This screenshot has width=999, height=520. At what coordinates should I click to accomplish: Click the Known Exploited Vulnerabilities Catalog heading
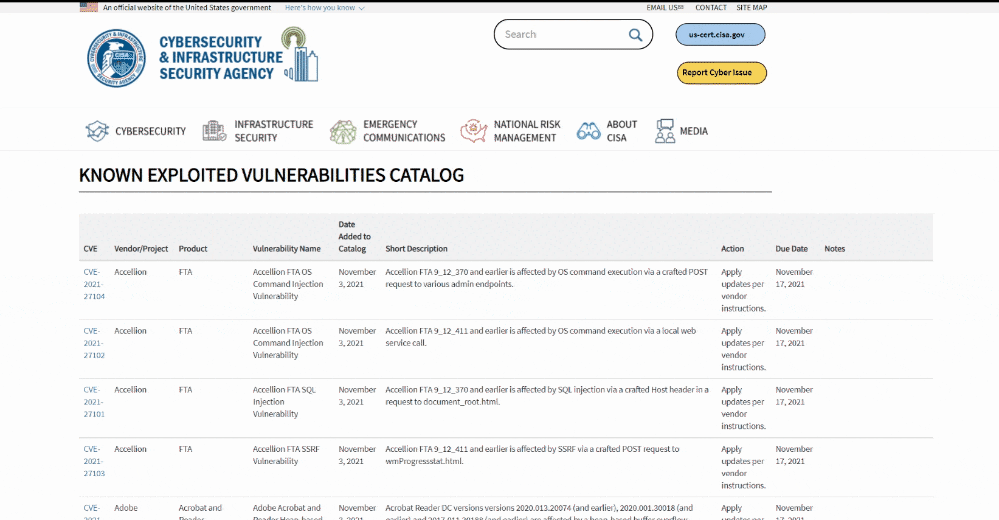[271, 175]
